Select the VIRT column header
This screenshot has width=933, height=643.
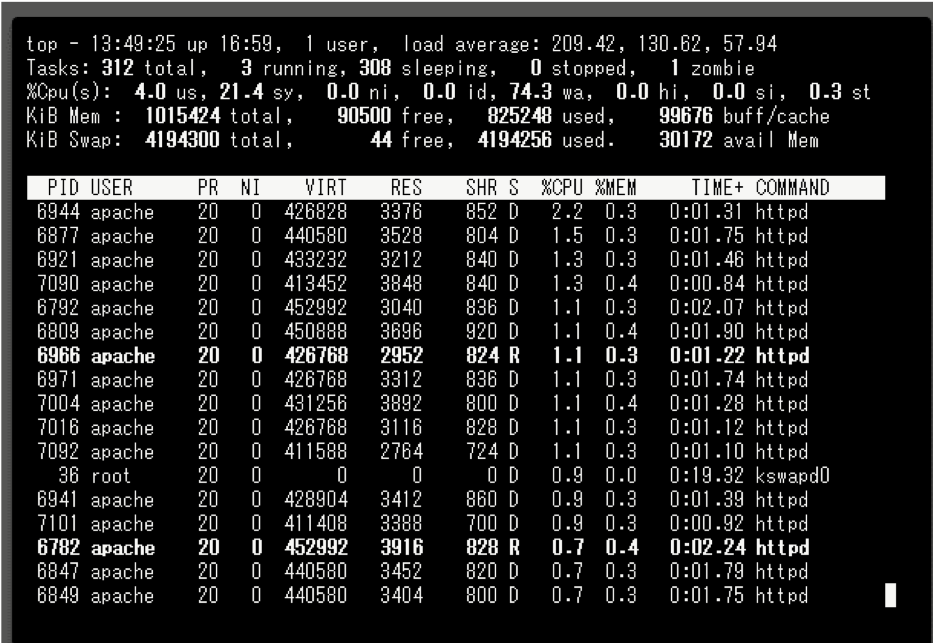pyautogui.click(x=325, y=188)
